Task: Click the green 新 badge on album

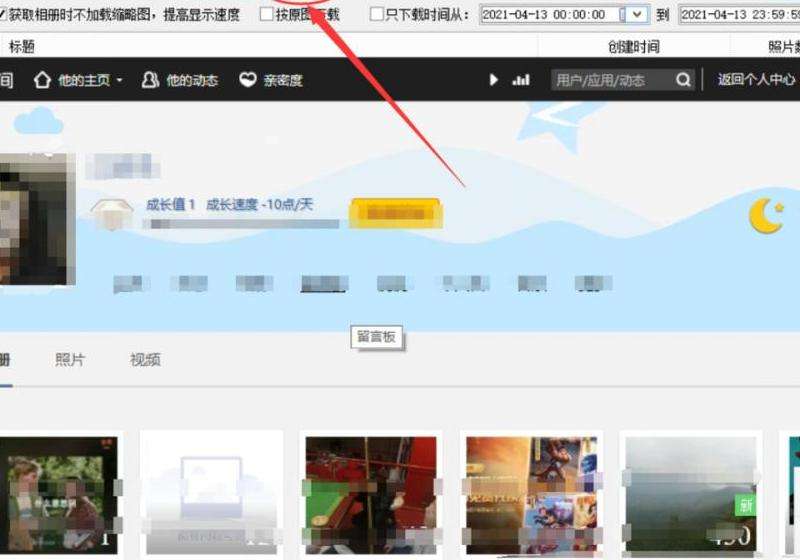Action: (x=745, y=505)
